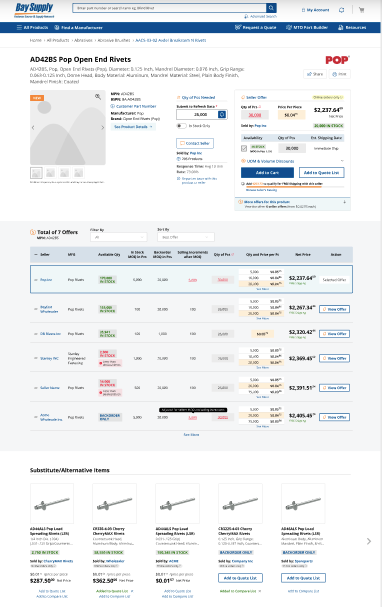The height and width of the screenshot is (607, 382).
Task: Collapse the Pop Inc offer row
Action: (36, 279)
